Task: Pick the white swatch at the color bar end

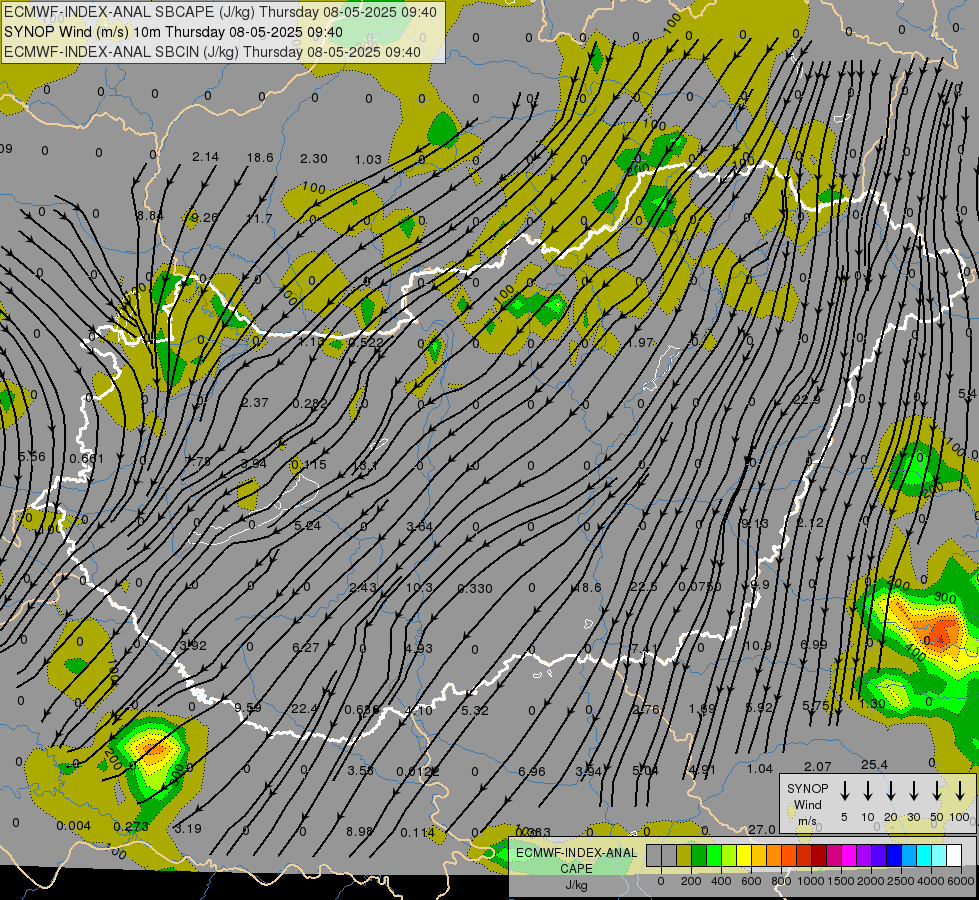Action: point(954,856)
